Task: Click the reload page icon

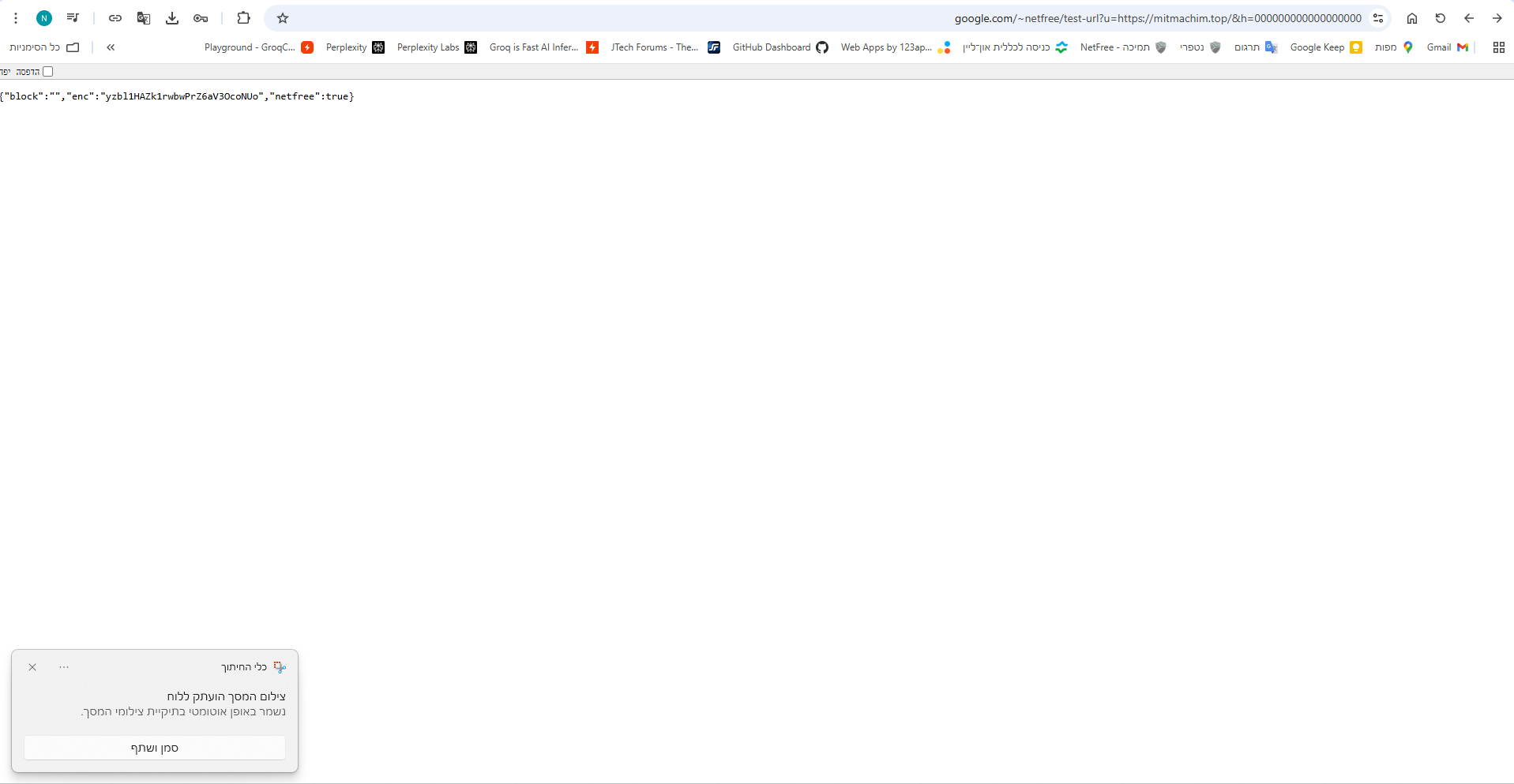Action: tap(1441, 18)
